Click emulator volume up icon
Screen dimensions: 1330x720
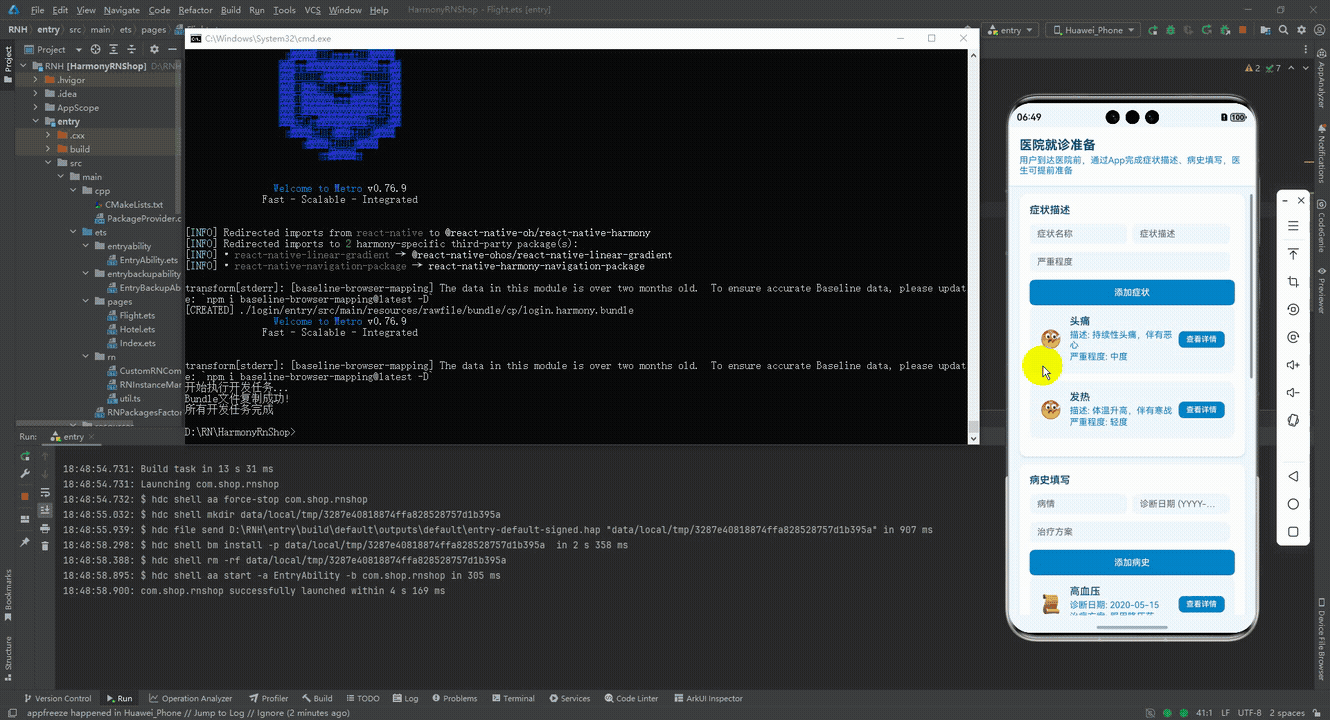[x=1293, y=365]
